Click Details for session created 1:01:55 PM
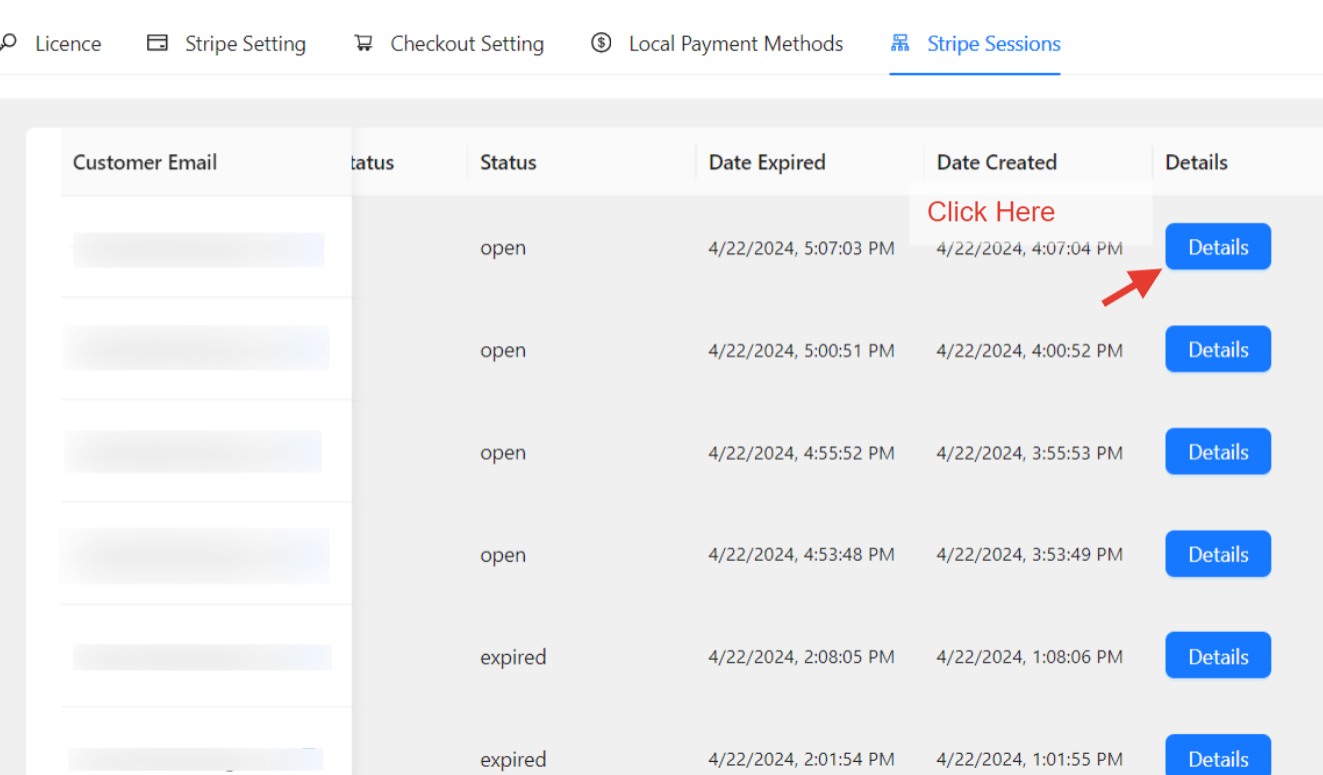Image resolution: width=1323 pixels, height=775 pixels. coord(1217,758)
